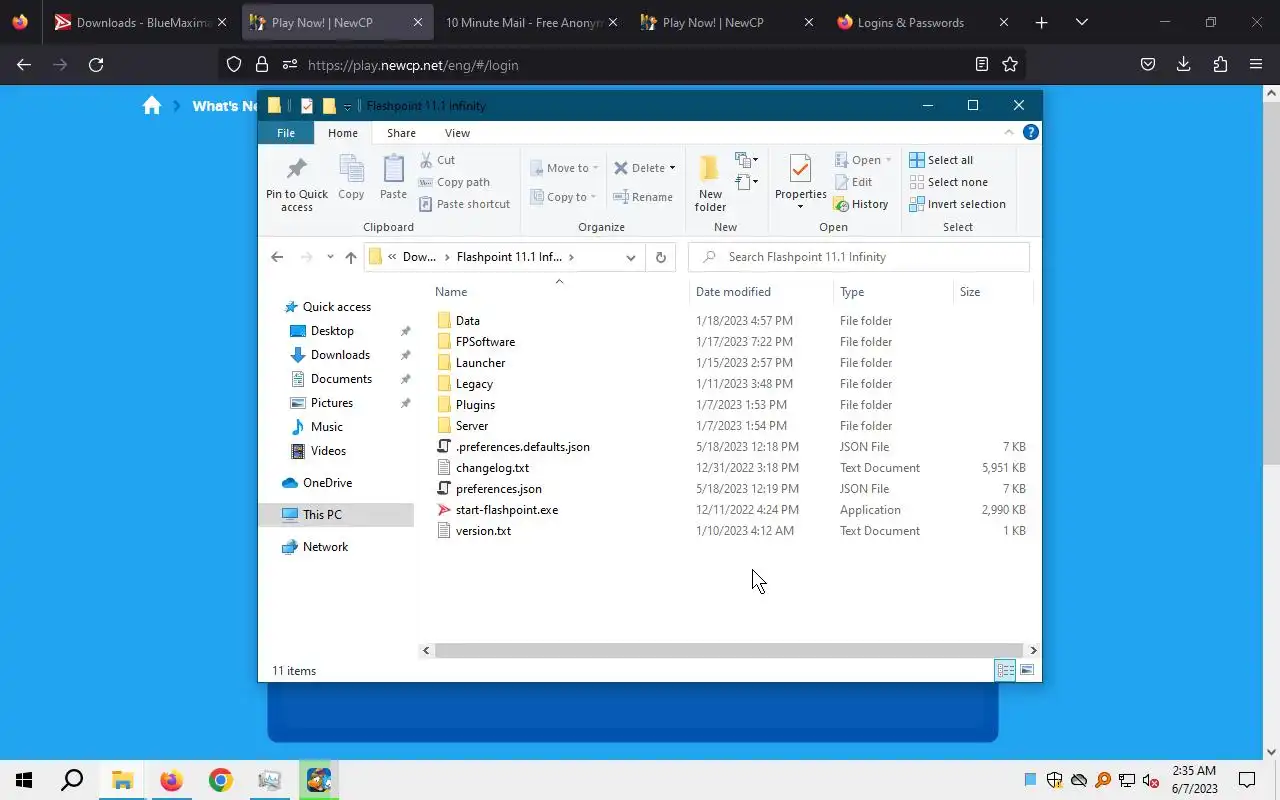Image resolution: width=1280 pixels, height=800 pixels.
Task: Click Invert selection in ribbon
Action: click(x=957, y=204)
